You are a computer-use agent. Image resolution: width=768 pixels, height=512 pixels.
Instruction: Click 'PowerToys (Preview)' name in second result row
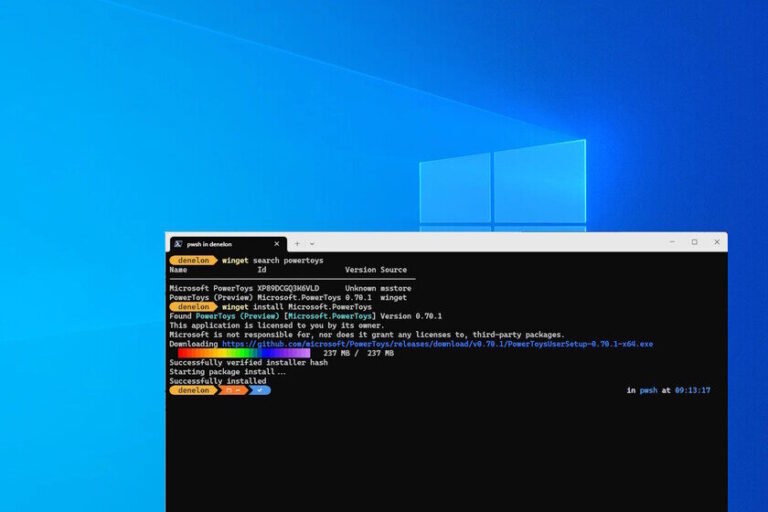pos(211,298)
